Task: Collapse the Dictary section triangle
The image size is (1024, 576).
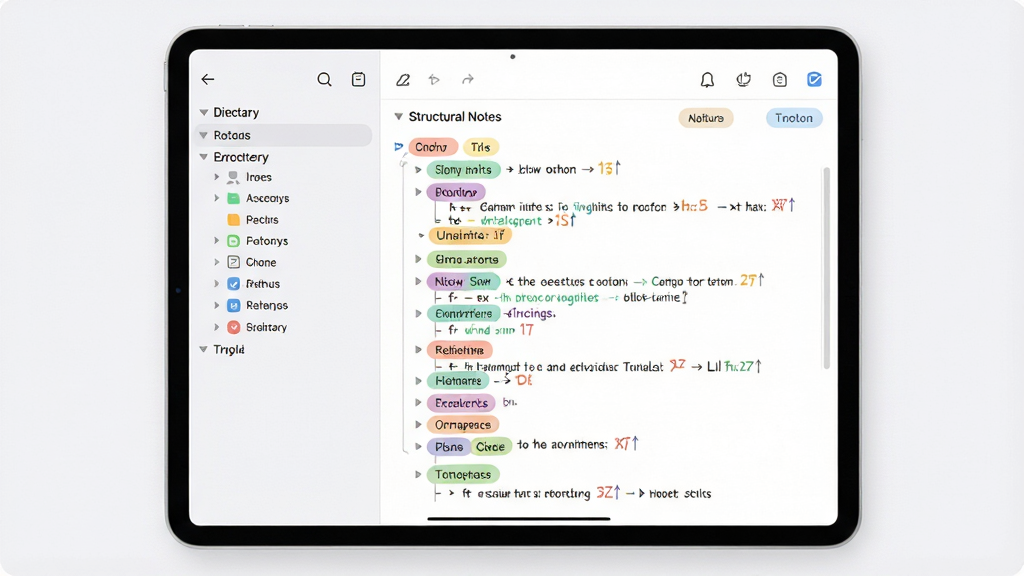Action: pyautogui.click(x=204, y=112)
